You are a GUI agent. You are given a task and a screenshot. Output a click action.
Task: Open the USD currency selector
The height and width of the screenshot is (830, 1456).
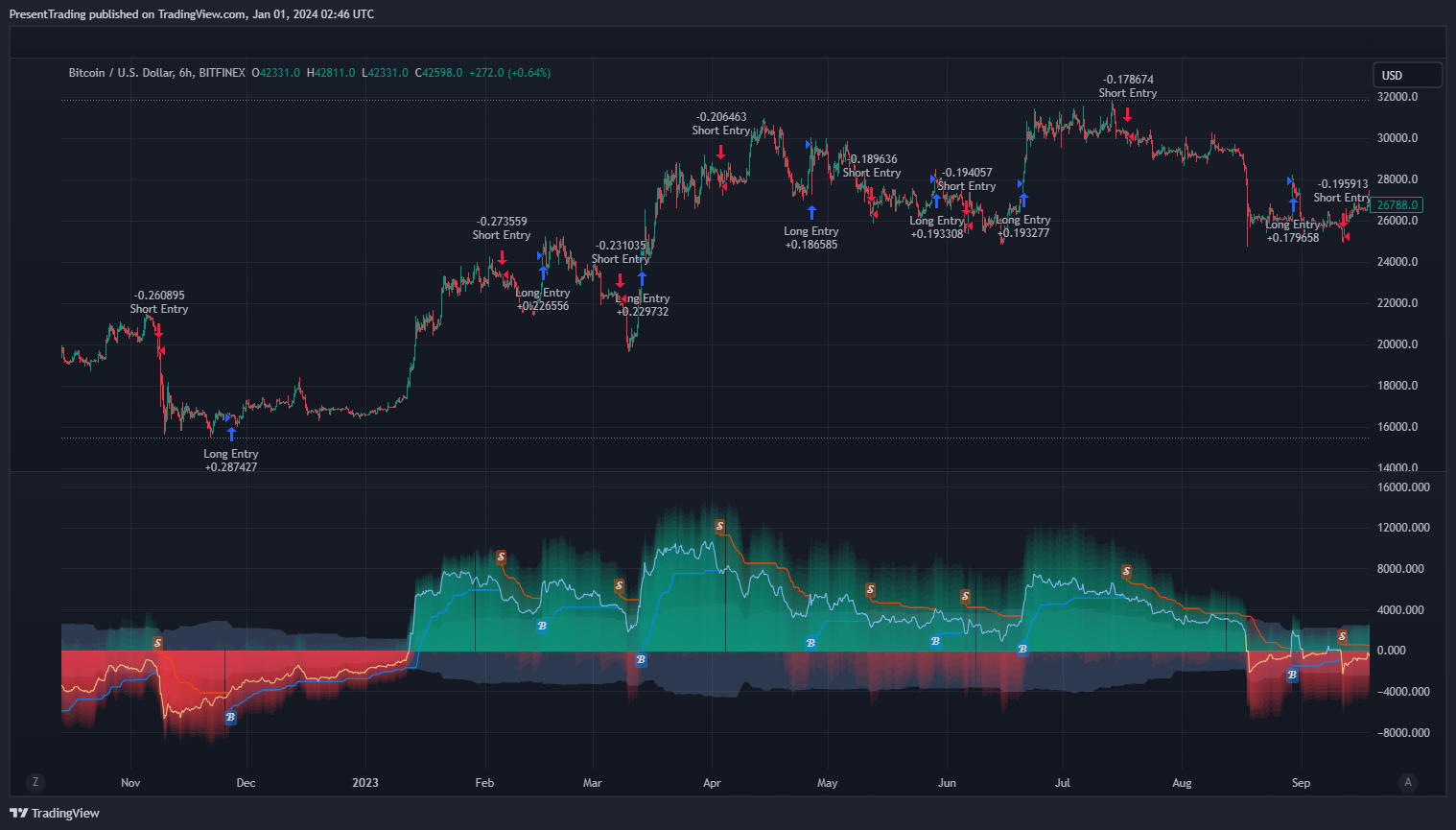(1407, 75)
